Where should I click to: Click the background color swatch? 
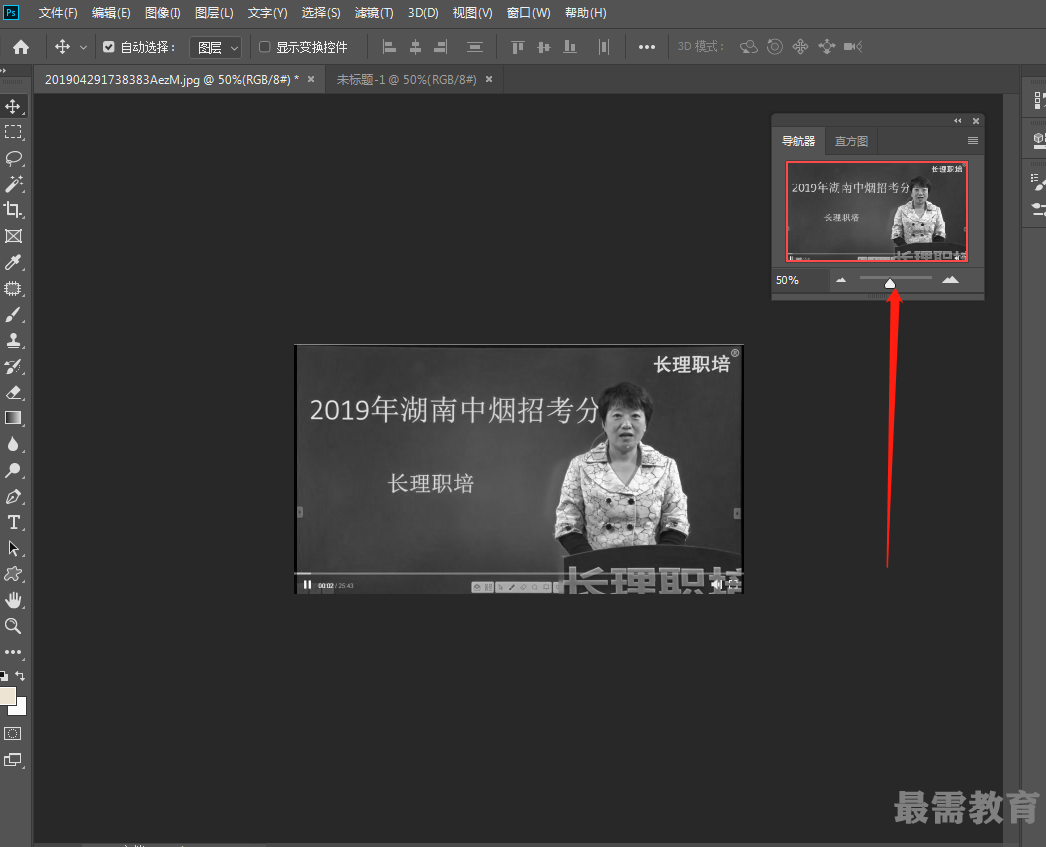click(20, 709)
